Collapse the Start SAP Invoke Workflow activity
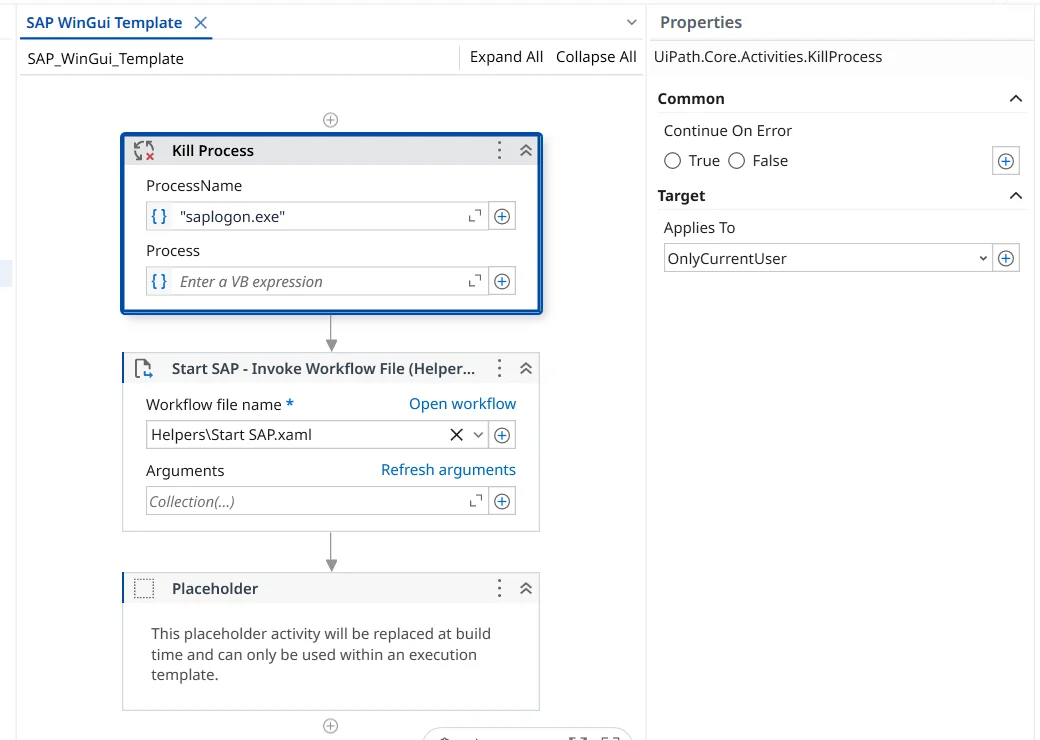Viewport: 1040px width, 740px height. point(526,369)
